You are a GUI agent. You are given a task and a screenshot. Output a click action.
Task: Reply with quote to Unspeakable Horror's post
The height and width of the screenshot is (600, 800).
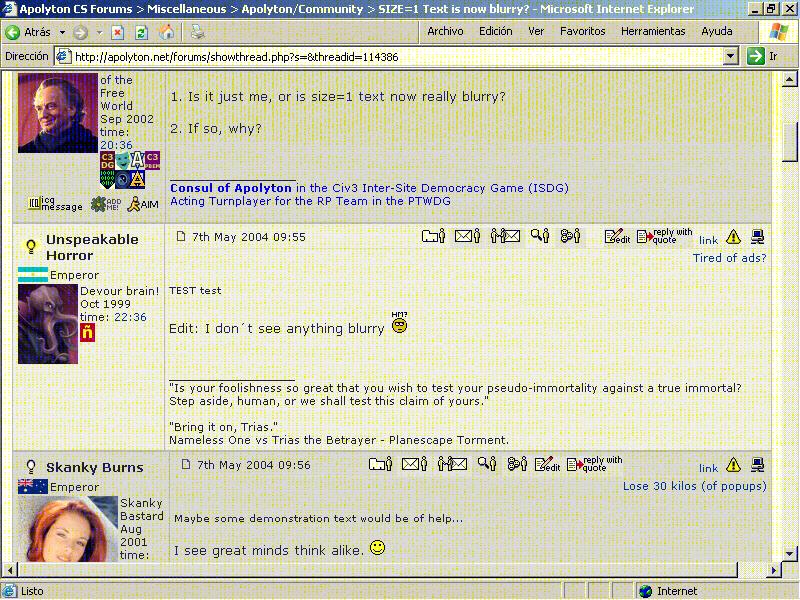(665, 237)
